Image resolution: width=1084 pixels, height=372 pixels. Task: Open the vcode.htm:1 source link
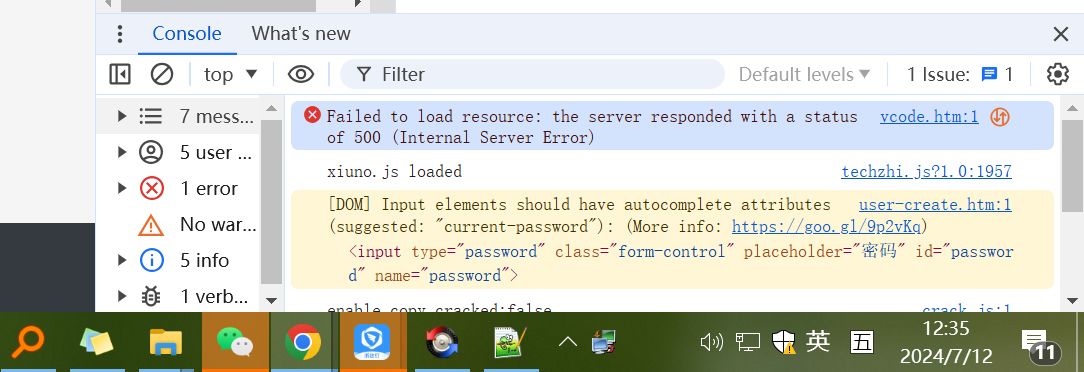click(929, 116)
